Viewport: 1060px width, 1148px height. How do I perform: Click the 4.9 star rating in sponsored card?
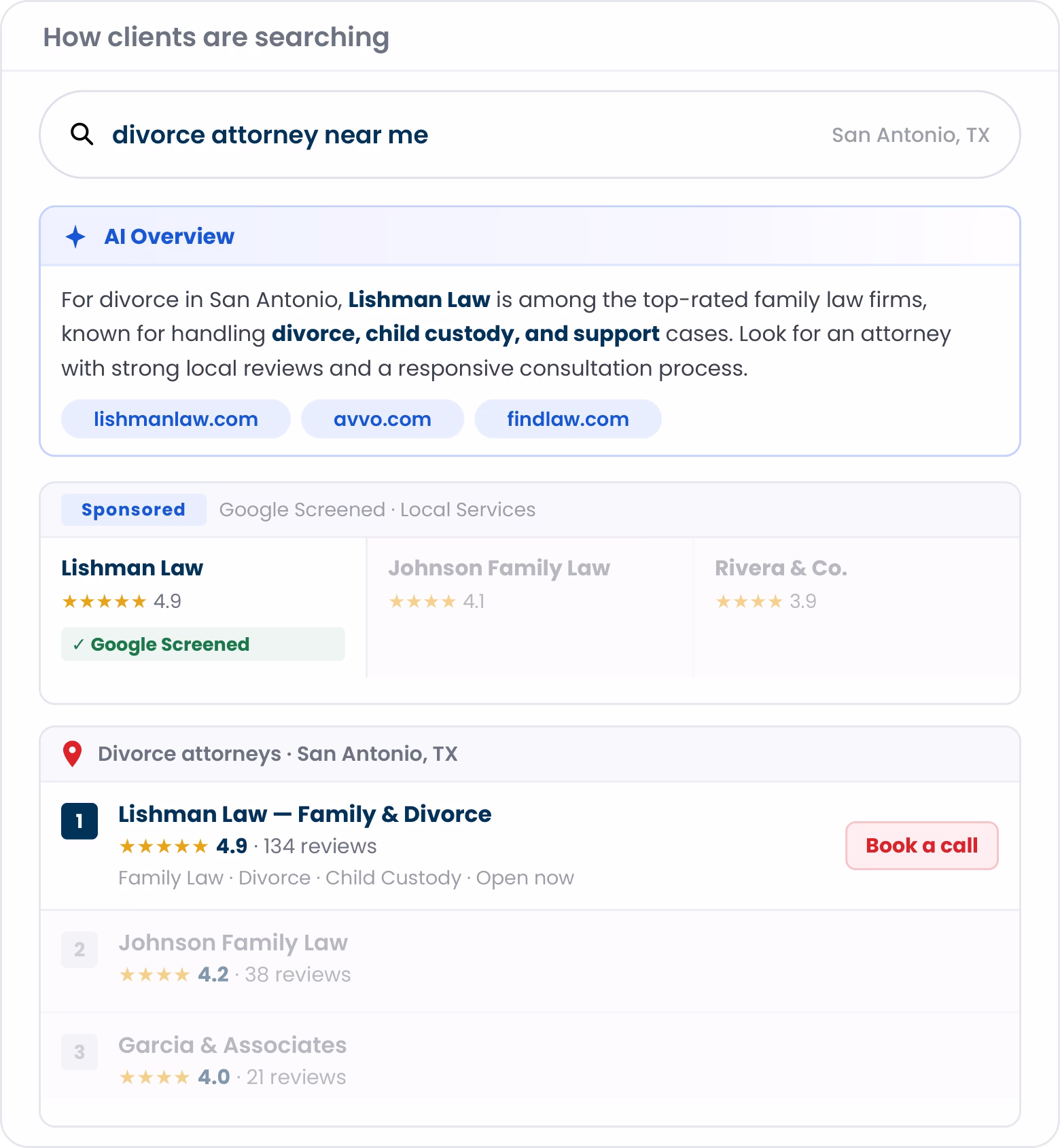121,601
